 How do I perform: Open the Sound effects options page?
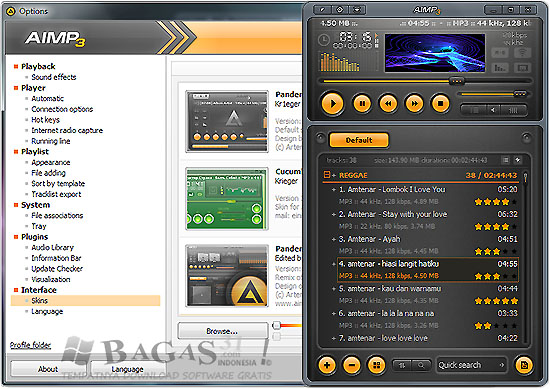[54, 77]
